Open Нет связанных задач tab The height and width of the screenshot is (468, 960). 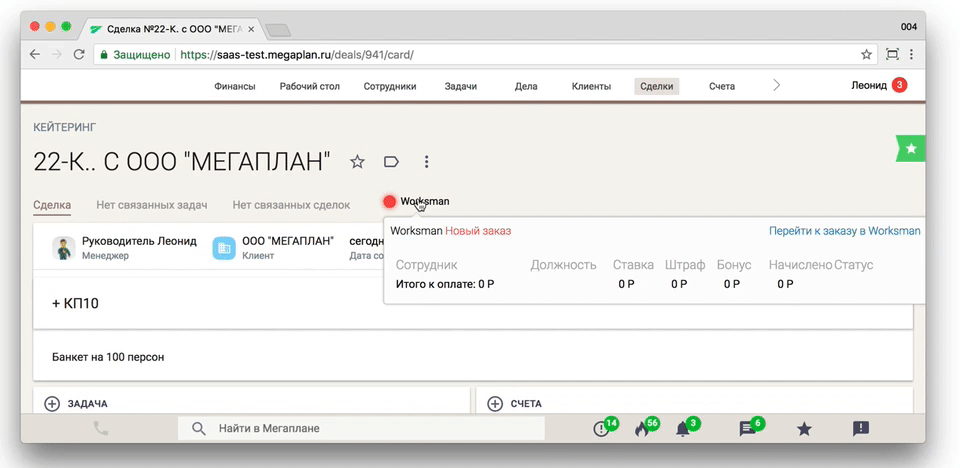(x=151, y=205)
